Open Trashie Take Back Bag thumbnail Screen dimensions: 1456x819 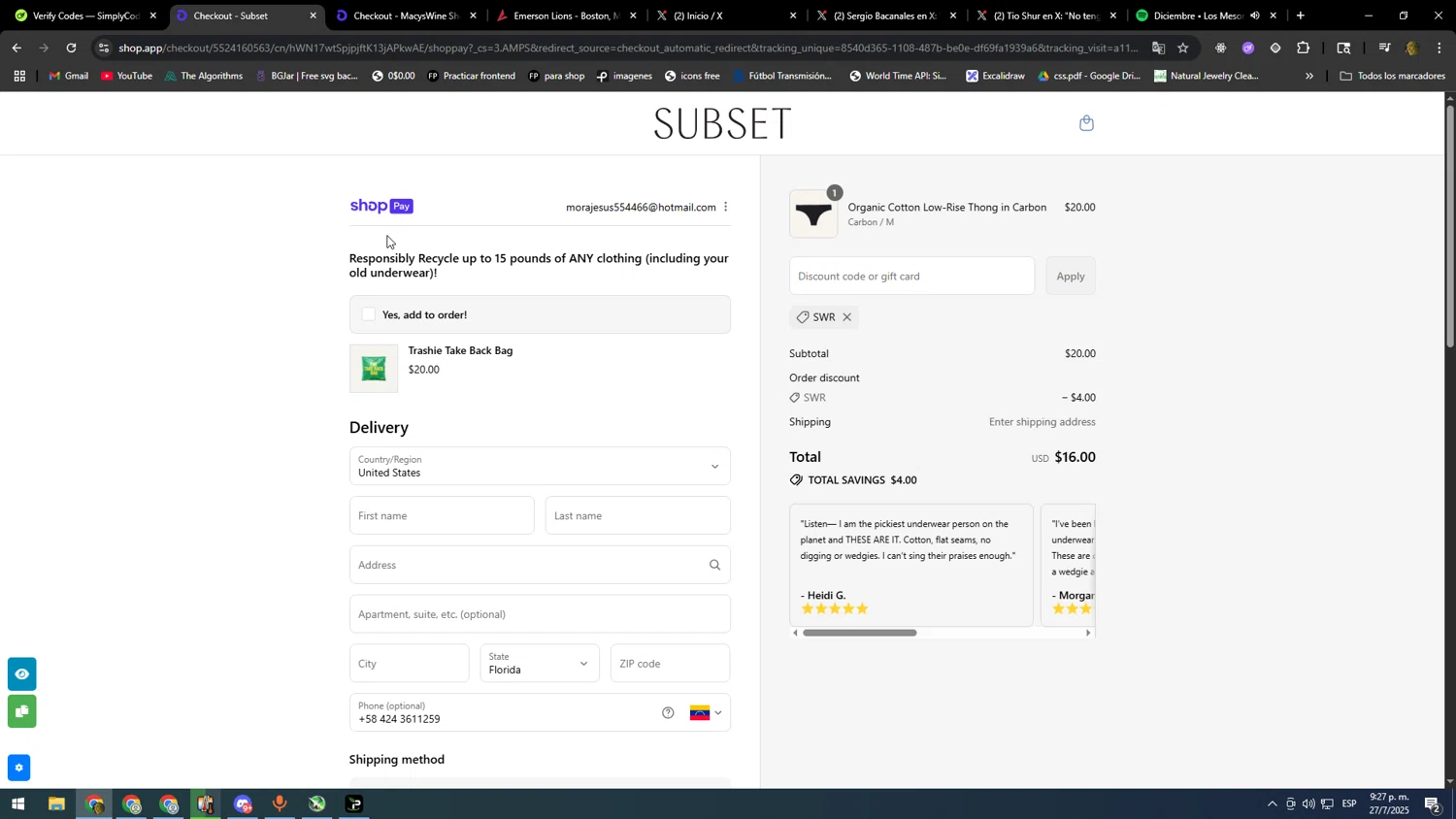[x=374, y=369]
